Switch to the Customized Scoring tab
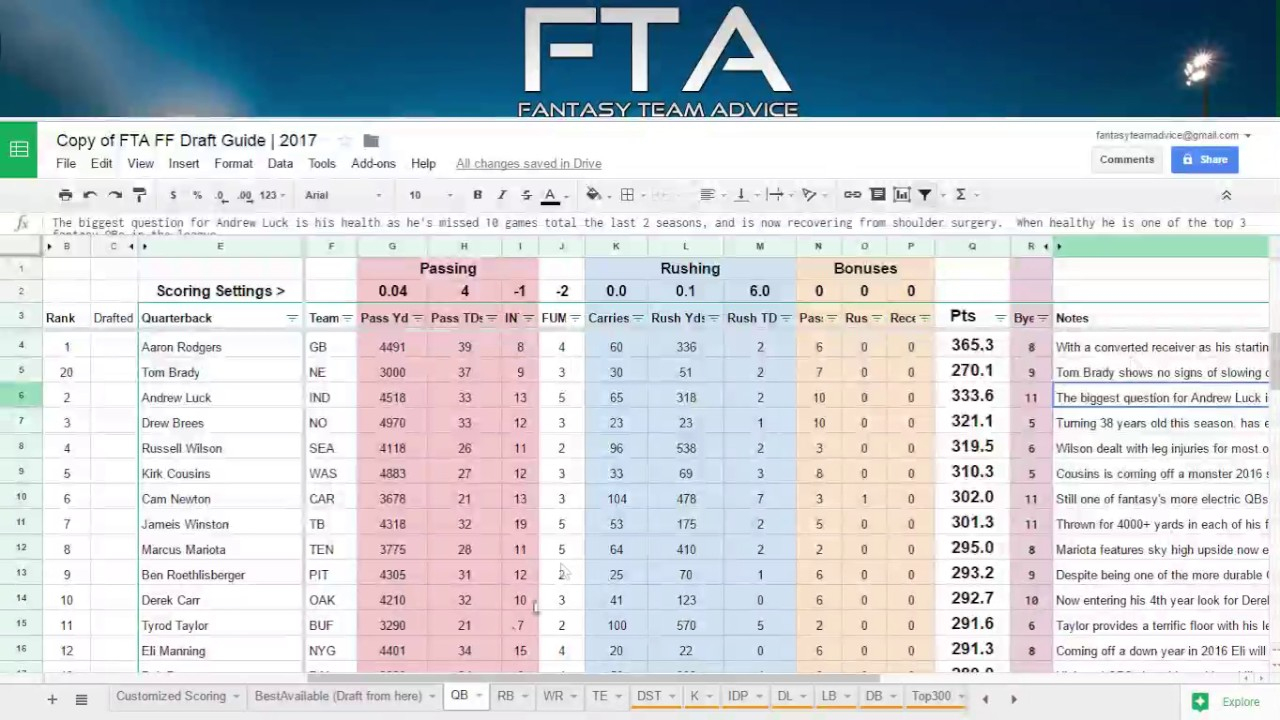 [x=177, y=696]
